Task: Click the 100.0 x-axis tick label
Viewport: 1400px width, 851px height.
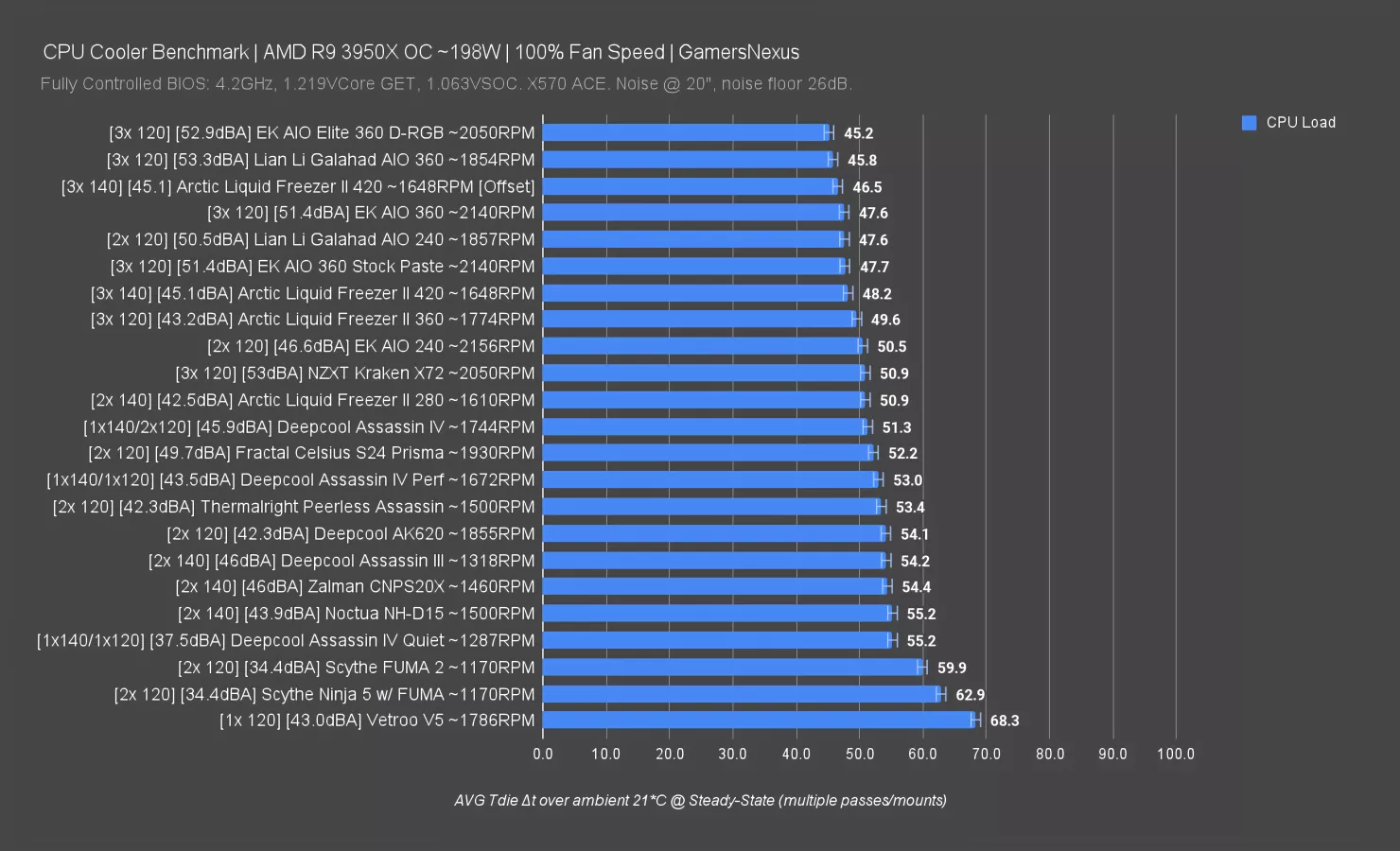Action: [1176, 754]
